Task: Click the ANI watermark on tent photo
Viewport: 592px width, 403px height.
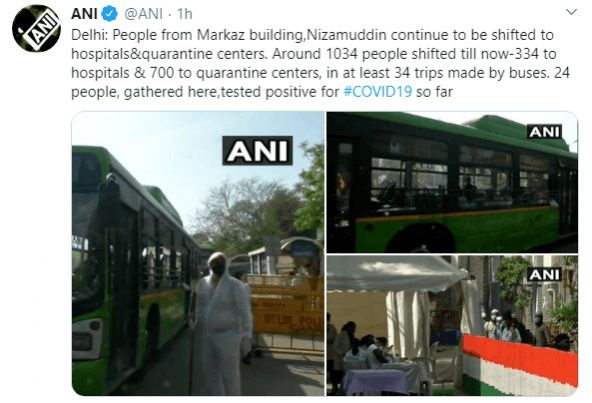Action: (x=544, y=275)
